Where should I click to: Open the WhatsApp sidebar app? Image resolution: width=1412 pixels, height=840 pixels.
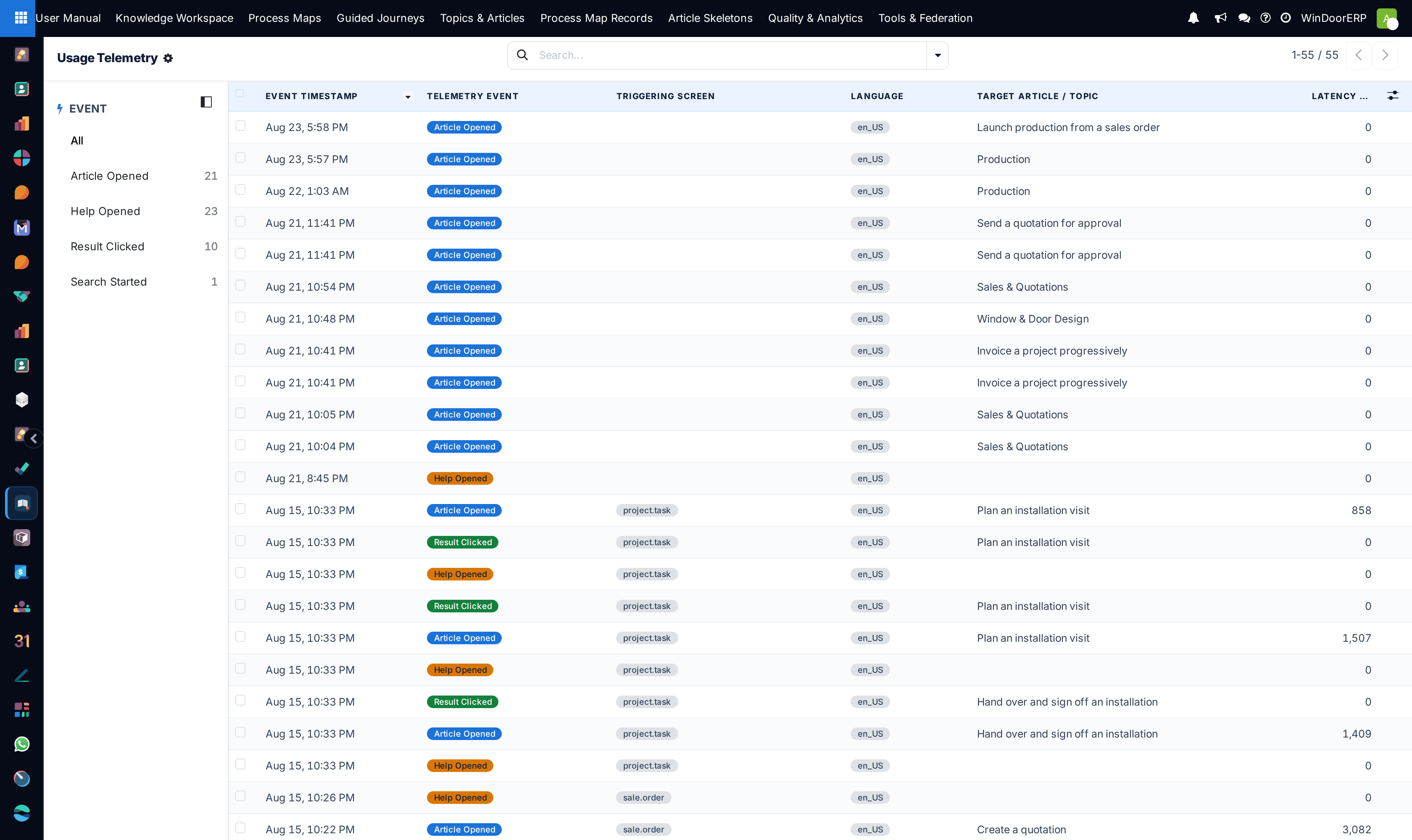coord(21,744)
